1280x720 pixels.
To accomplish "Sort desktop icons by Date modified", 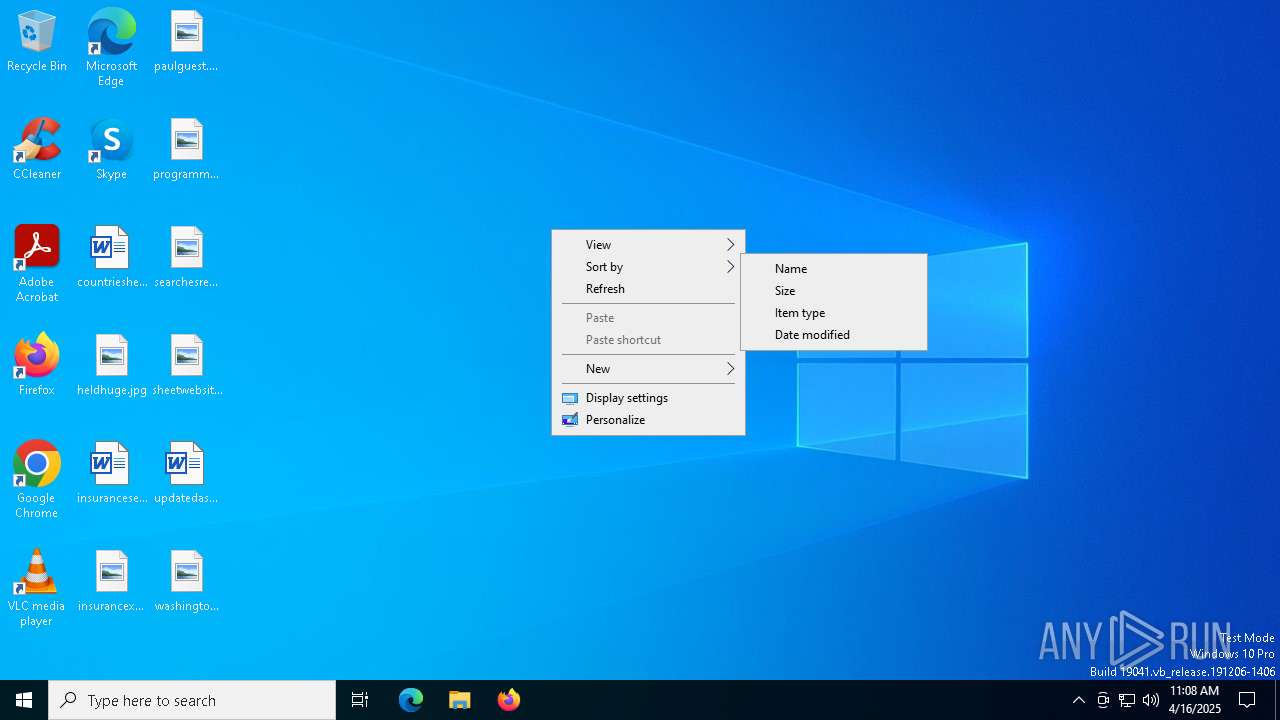I will click(x=834, y=335).
